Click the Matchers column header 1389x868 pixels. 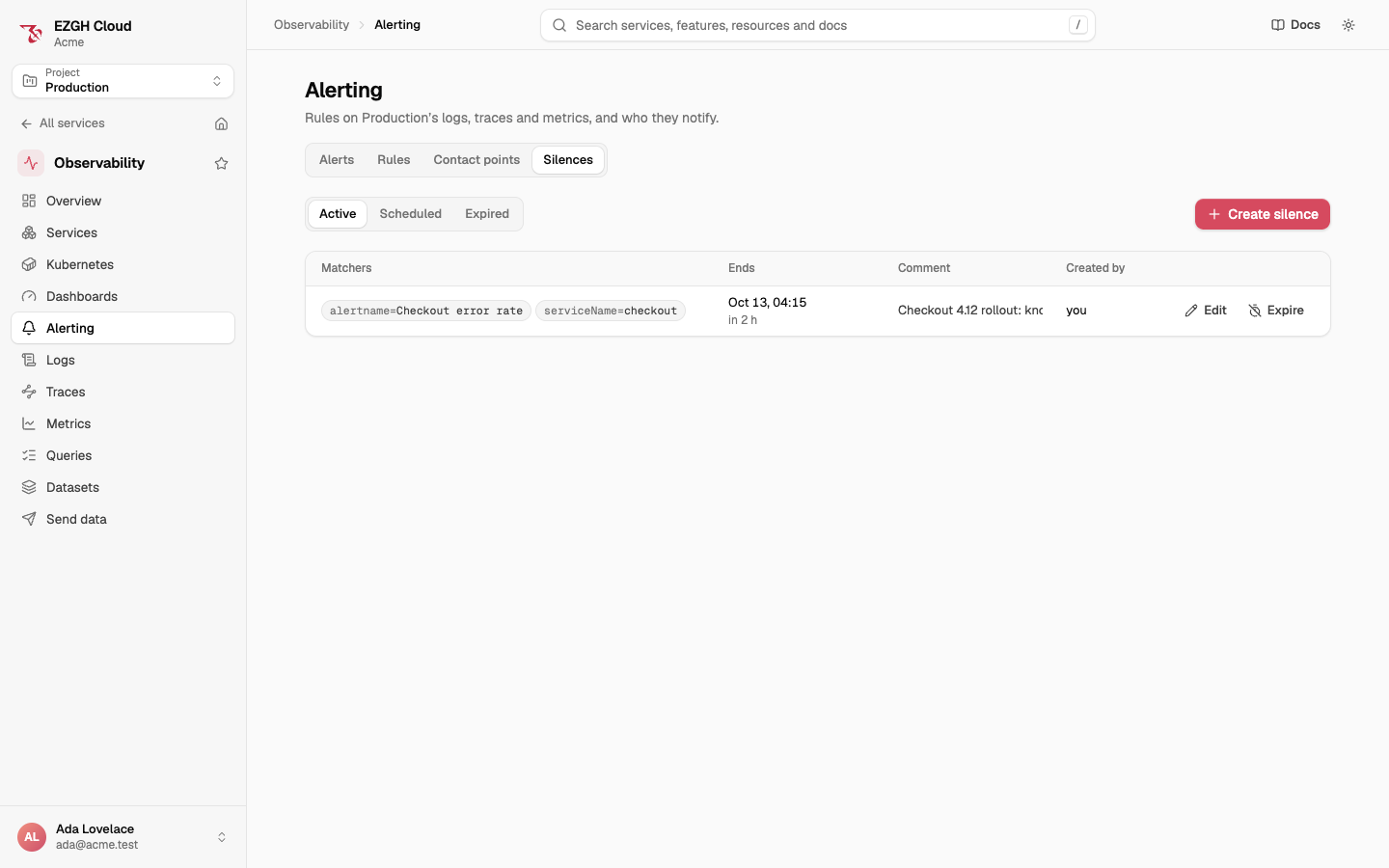(346, 268)
